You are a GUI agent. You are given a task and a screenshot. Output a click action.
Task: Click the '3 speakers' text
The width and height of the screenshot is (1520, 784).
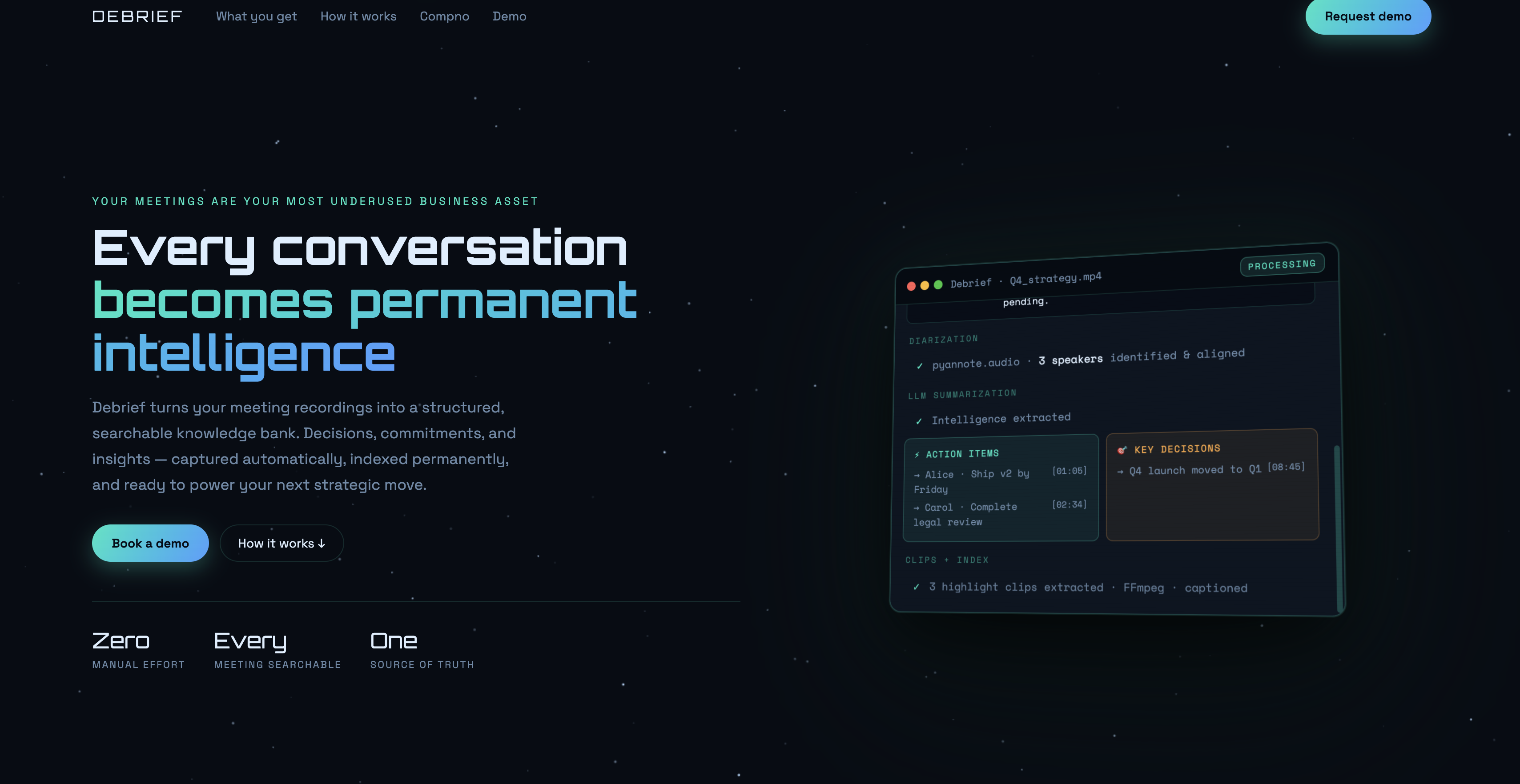click(x=1070, y=359)
